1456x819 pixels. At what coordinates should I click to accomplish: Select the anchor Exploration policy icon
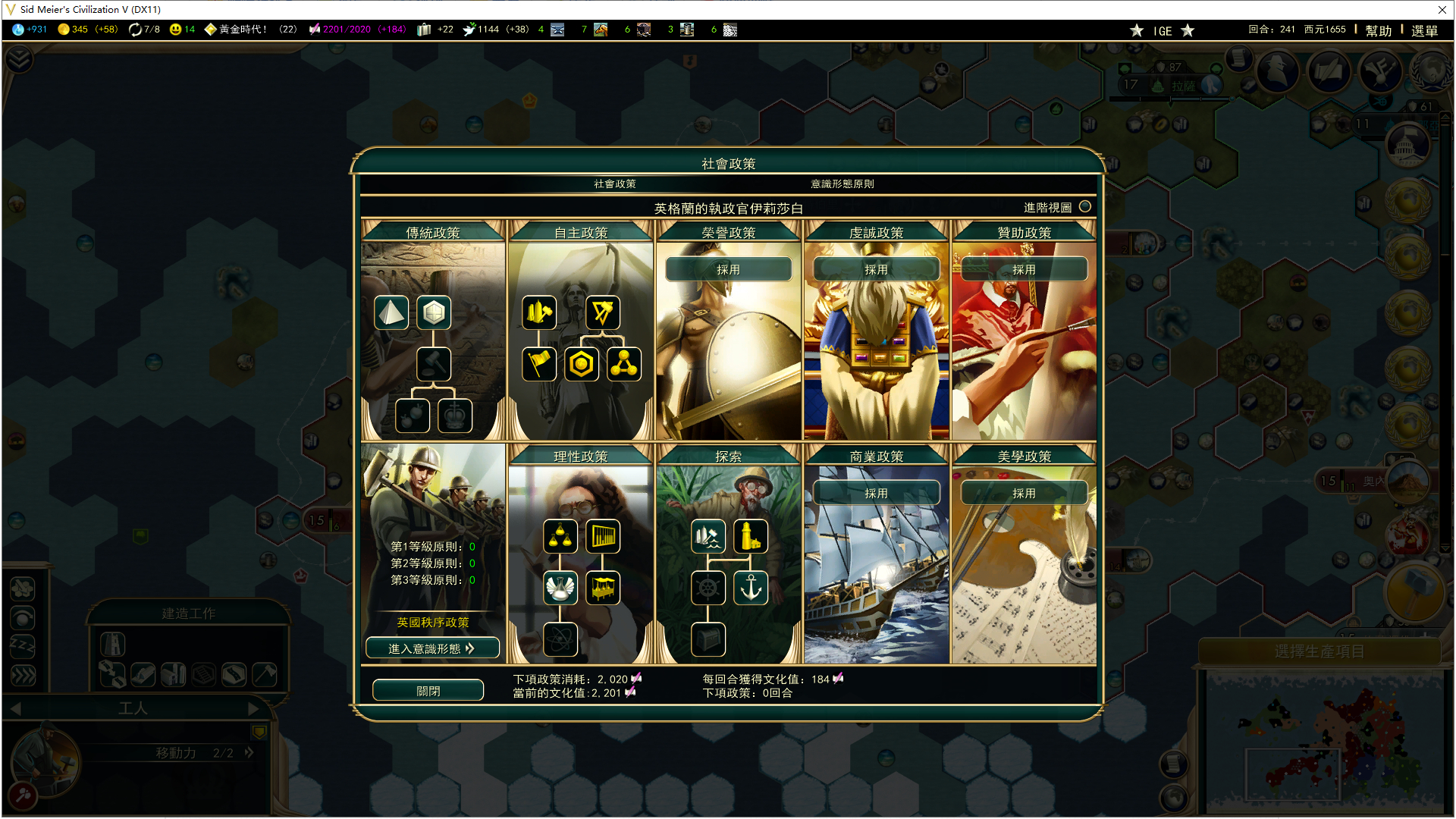pyautogui.click(x=751, y=588)
